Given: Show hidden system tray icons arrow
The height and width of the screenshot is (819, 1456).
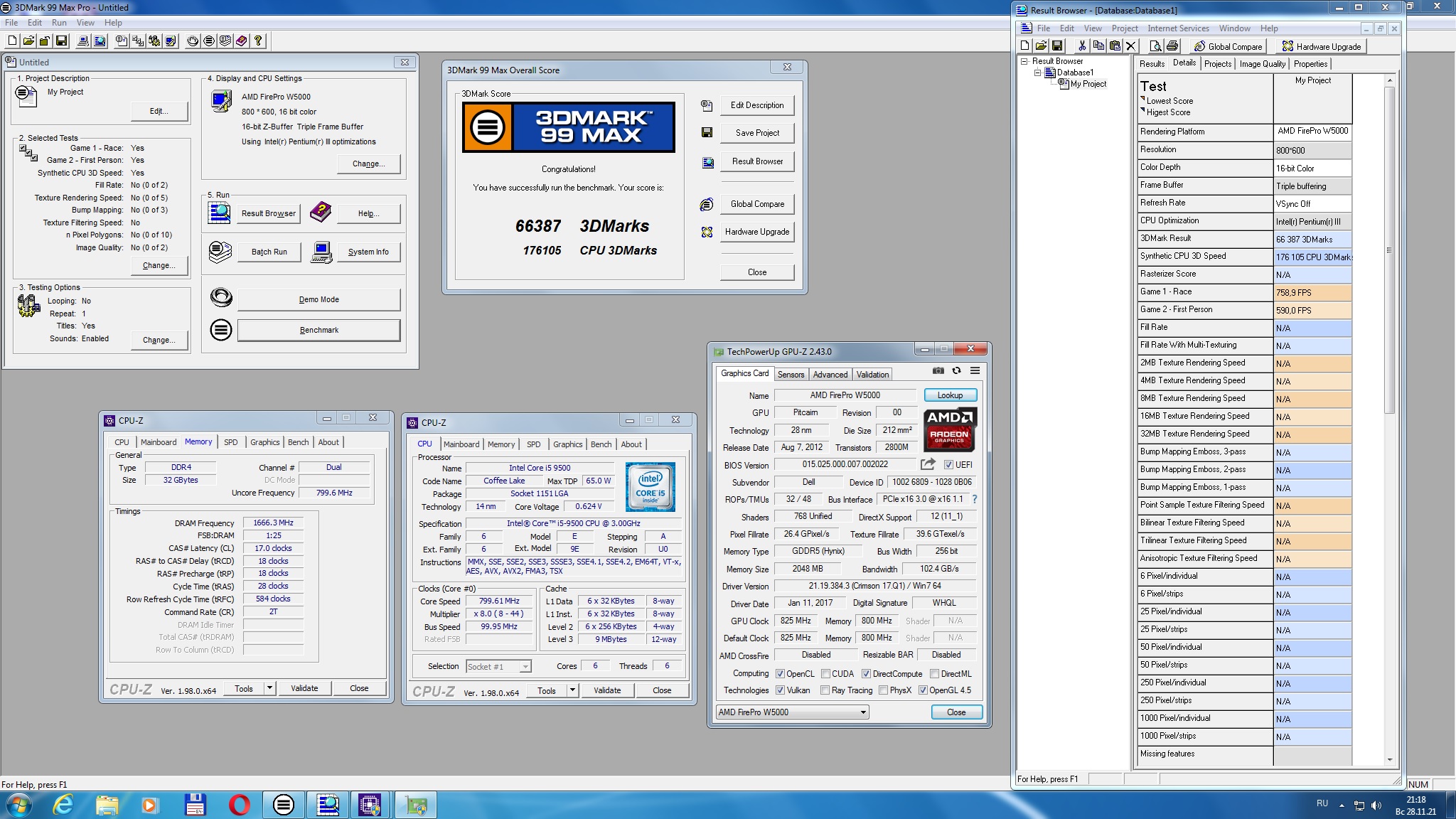Looking at the screenshot, I should point(1342,805).
